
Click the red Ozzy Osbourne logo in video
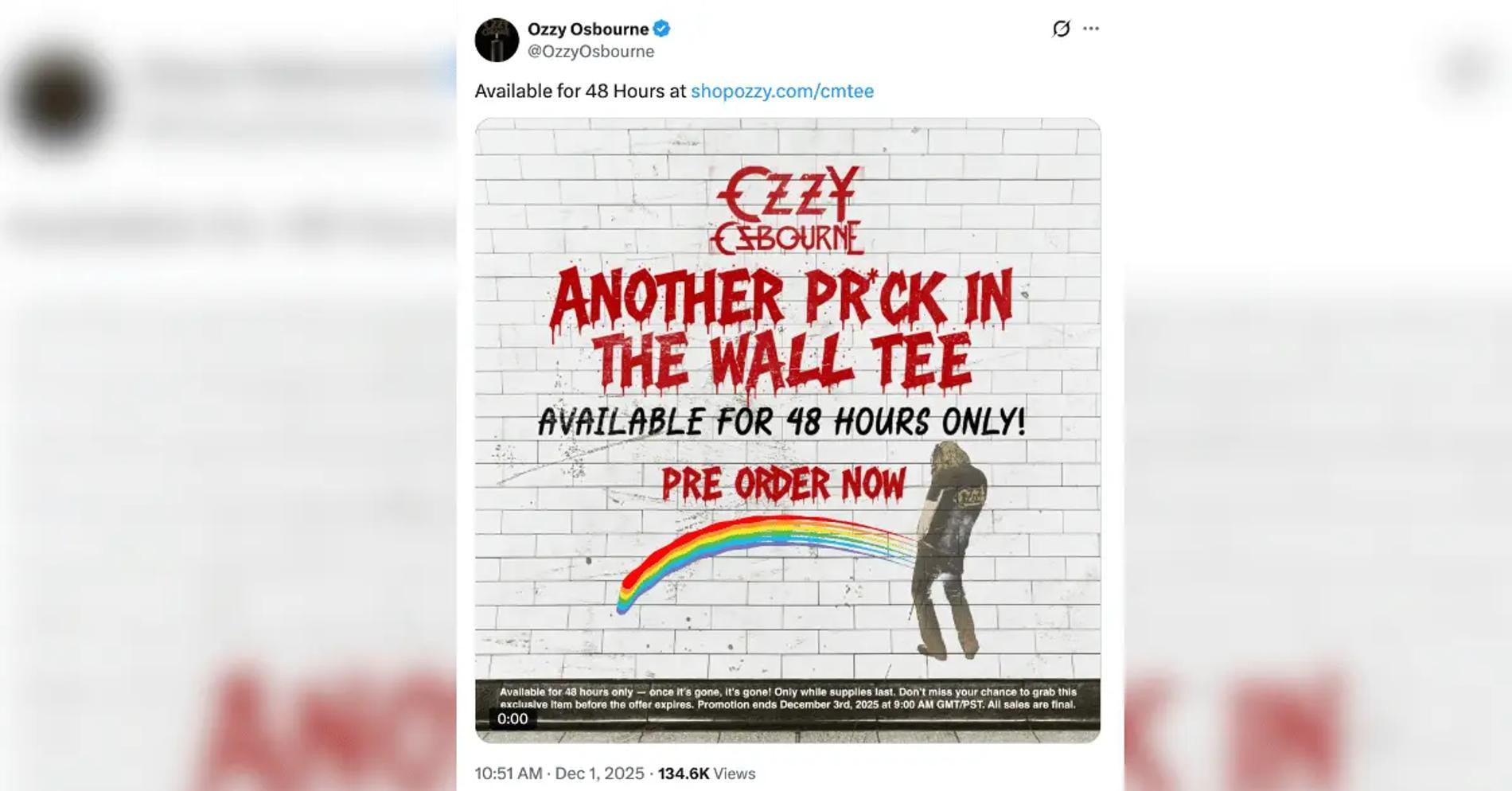pos(788,210)
